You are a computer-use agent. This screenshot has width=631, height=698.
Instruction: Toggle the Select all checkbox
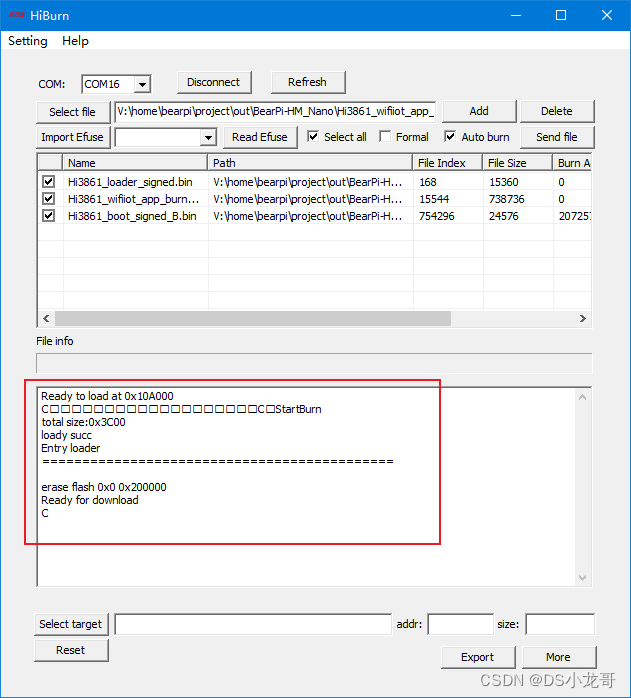point(313,136)
